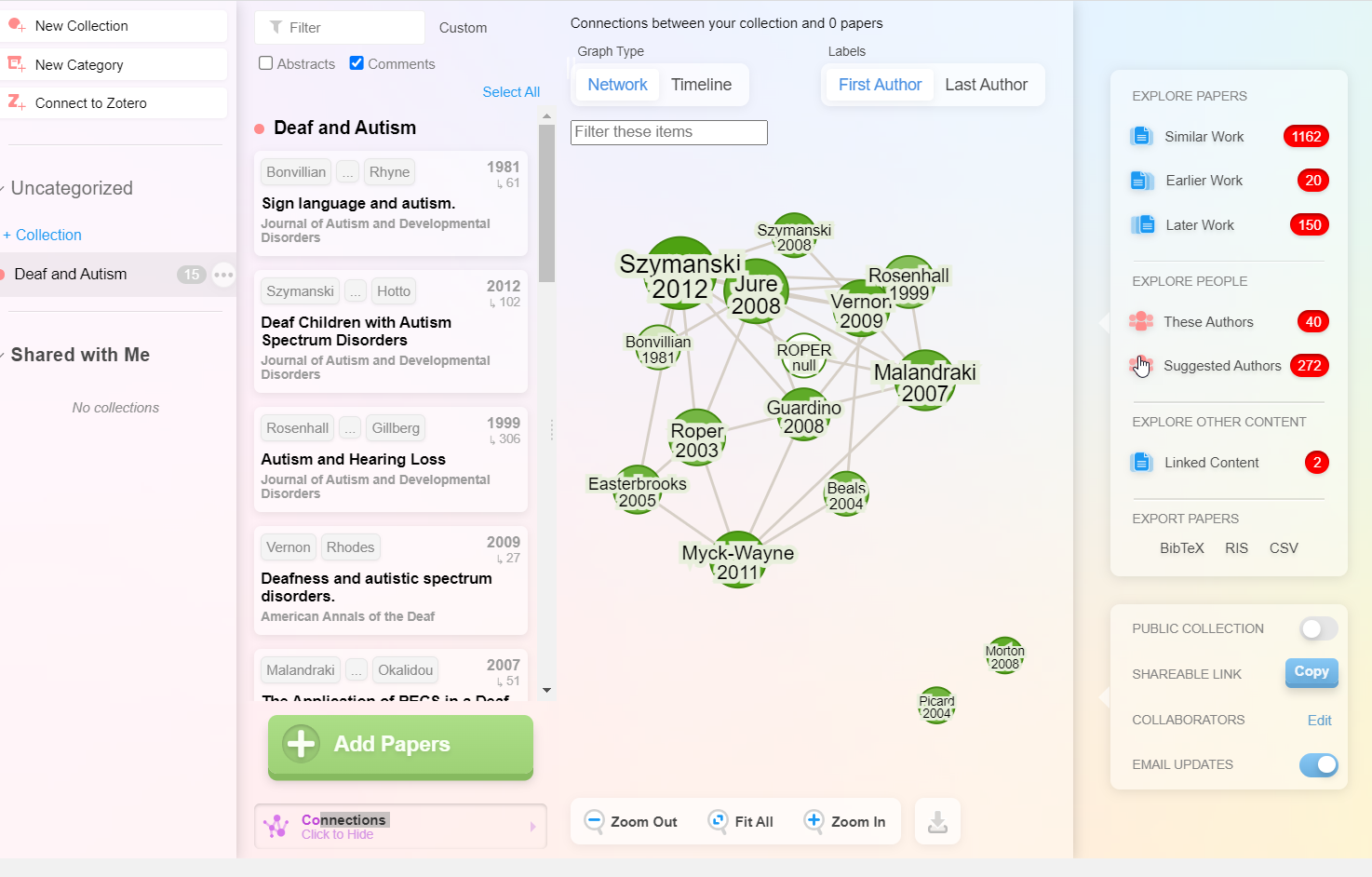Enable the Abstracts checkbox

click(266, 63)
